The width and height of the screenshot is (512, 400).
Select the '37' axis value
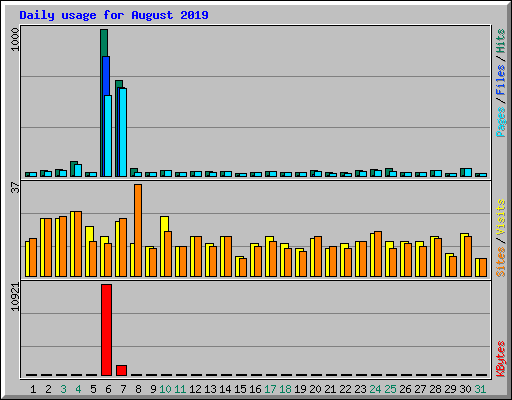pos(15,188)
